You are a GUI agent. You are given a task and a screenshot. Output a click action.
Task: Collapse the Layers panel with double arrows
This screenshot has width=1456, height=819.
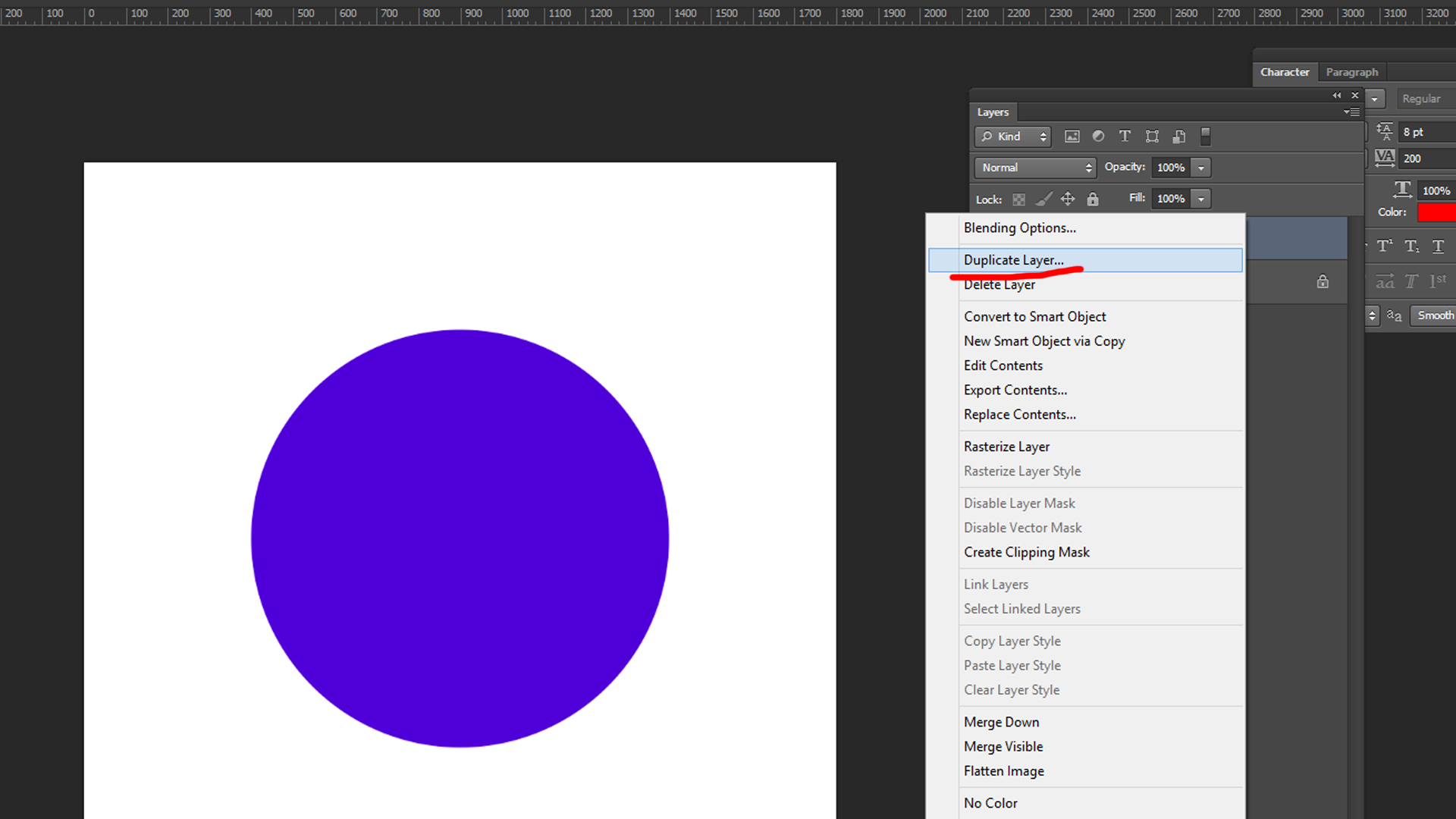[x=1337, y=96]
